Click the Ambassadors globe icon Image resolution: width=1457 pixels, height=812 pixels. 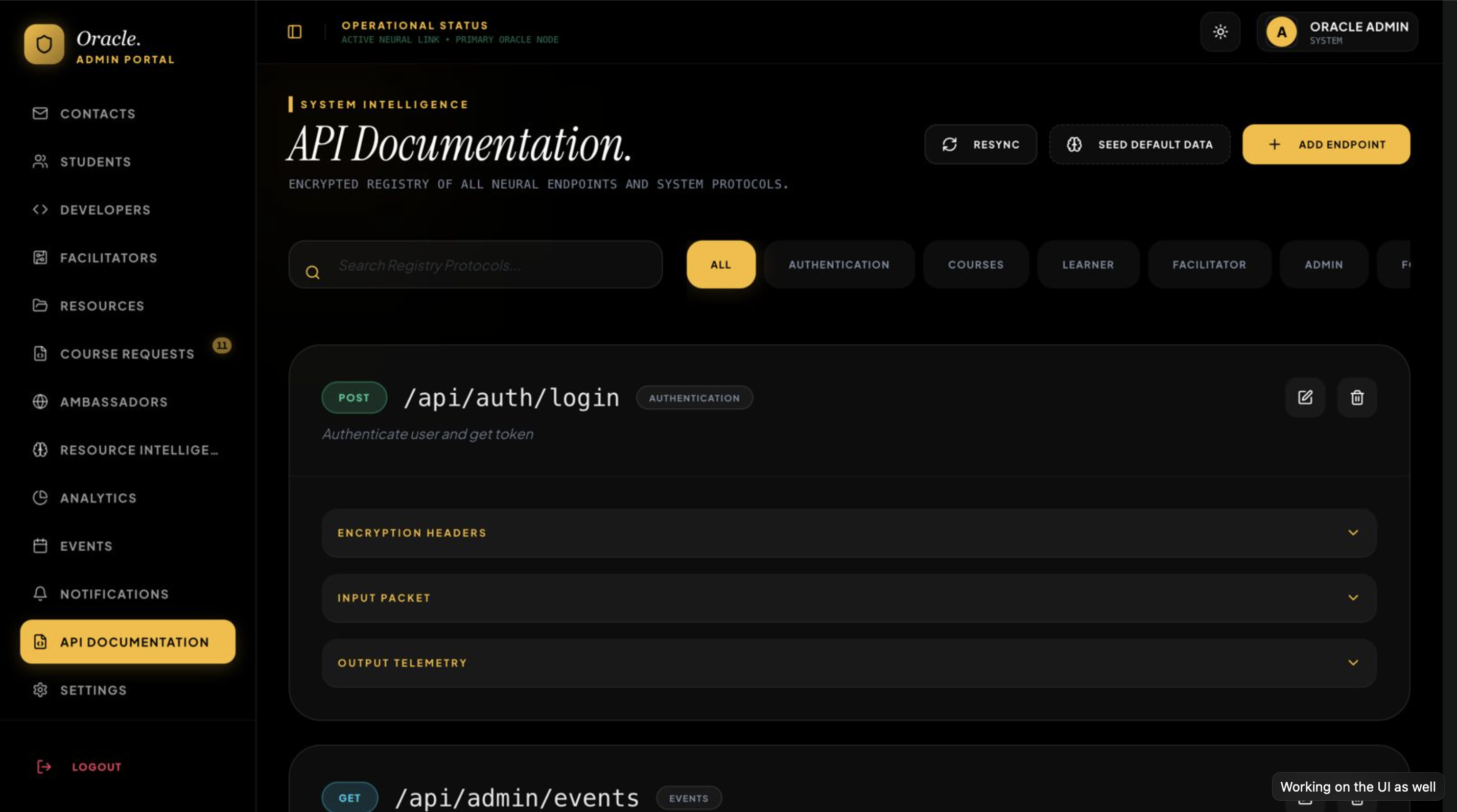(40, 402)
